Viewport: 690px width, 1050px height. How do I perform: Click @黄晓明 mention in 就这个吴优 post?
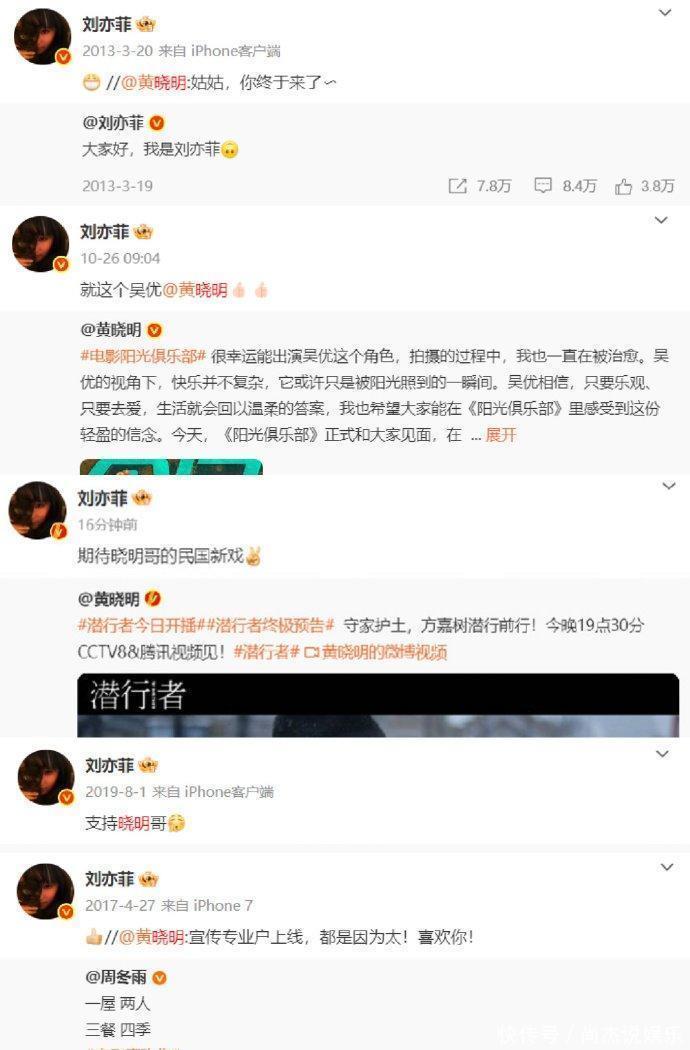[x=195, y=290]
